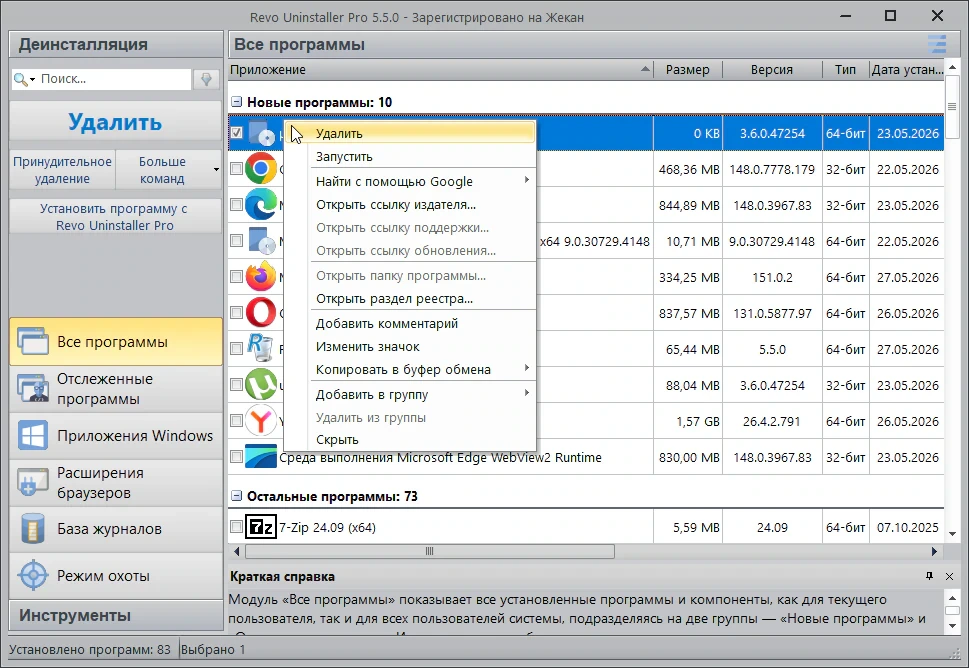Check the Opera row checkbox
969x668 pixels.
(236, 313)
